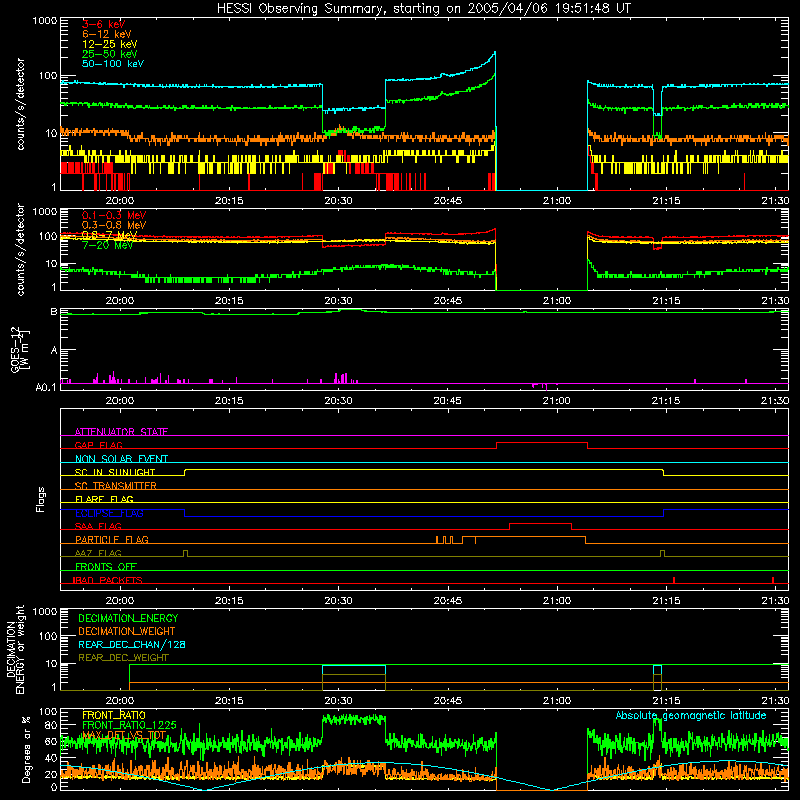Select the DECIMATION_ENERGY legend entry
The image size is (800, 800).
(x=128, y=618)
